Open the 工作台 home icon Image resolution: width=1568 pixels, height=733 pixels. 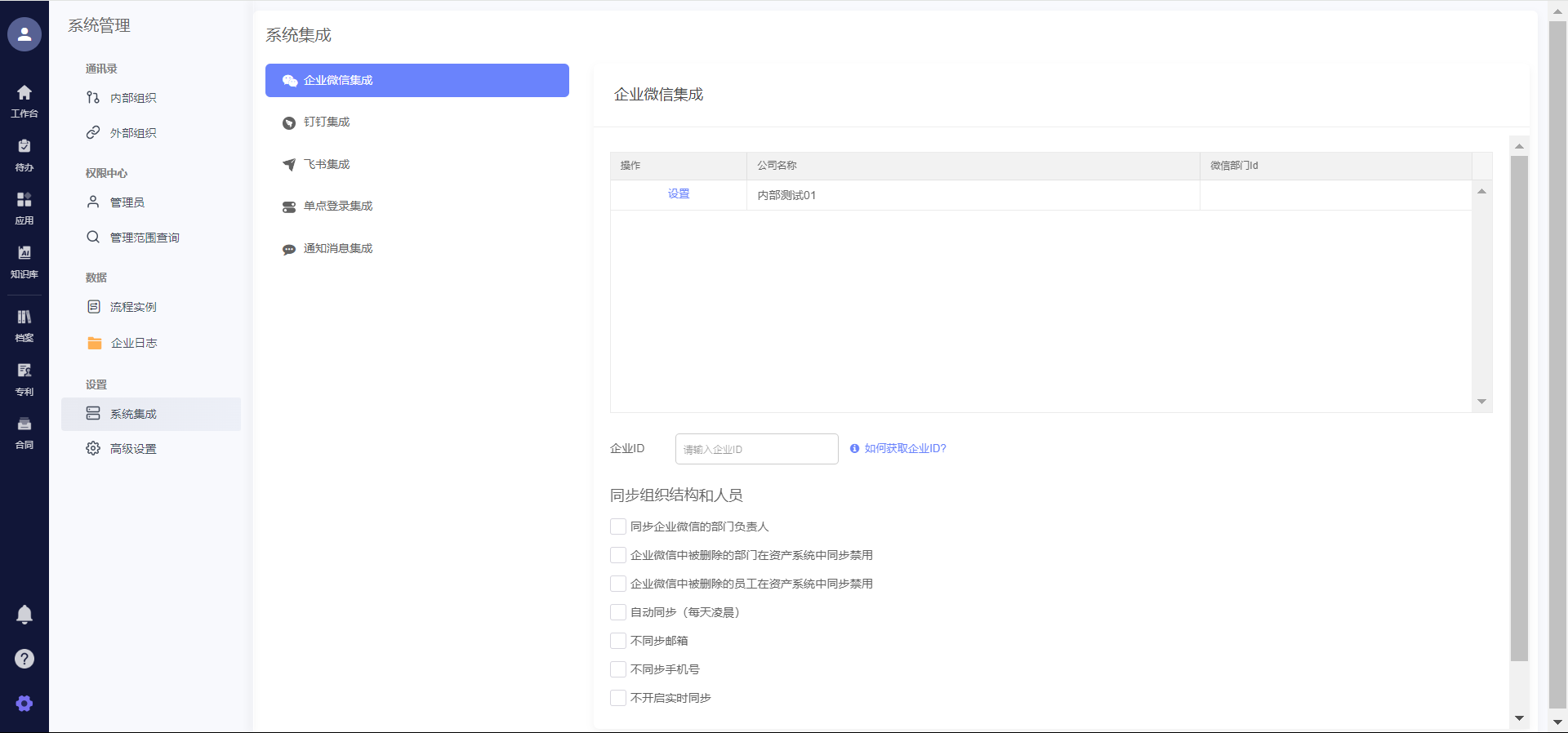(x=24, y=93)
